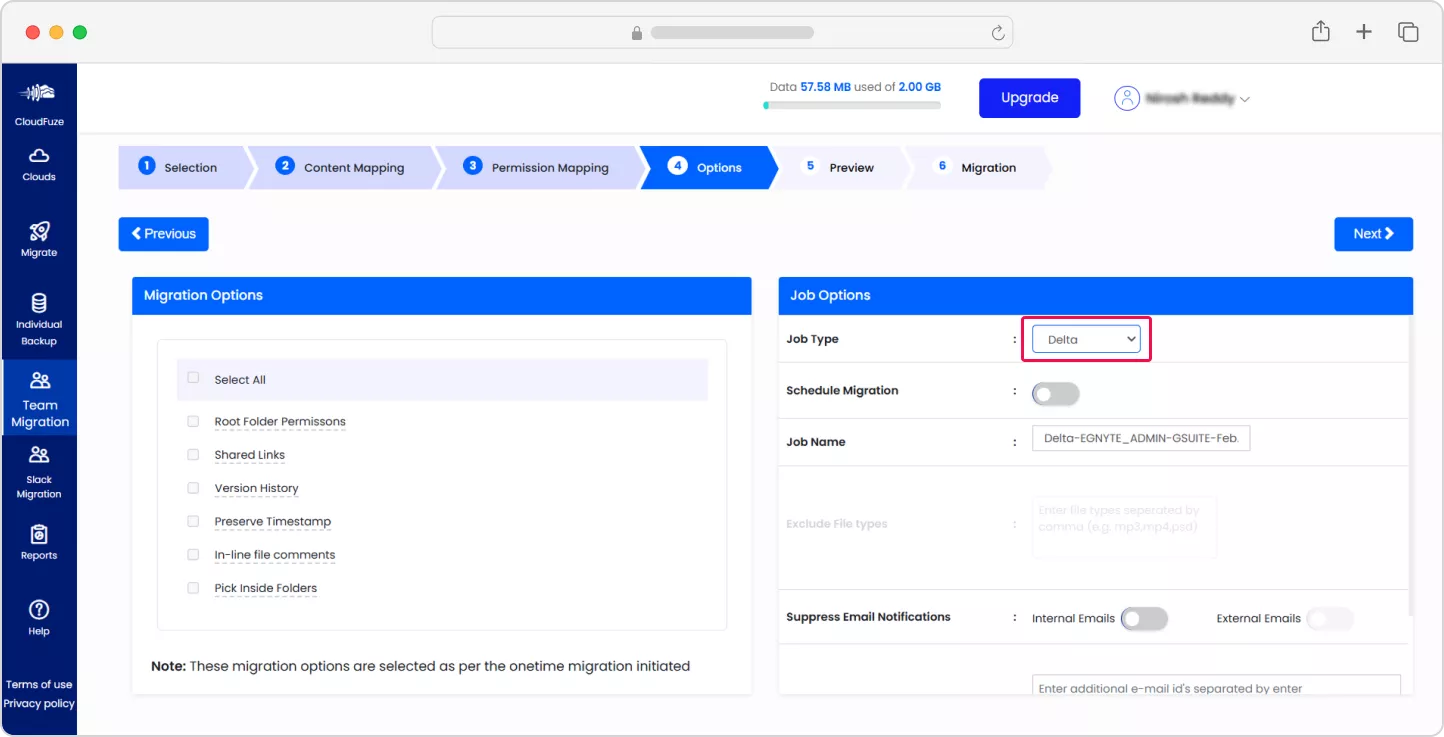1444x737 pixels.
Task: Click the CloudFuze logo icon
Action: 39,94
